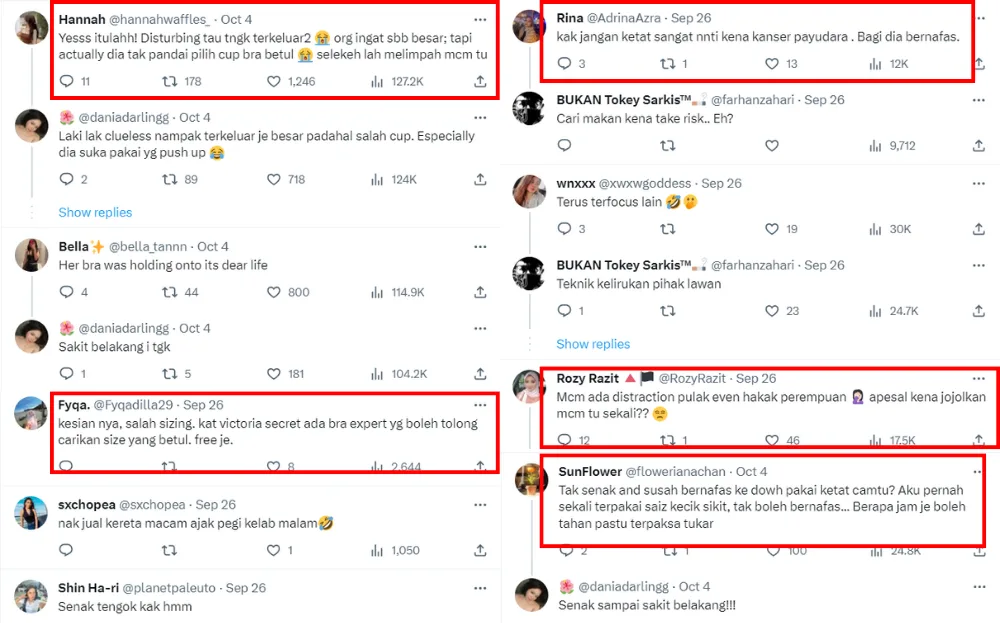This screenshot has width=1000, height=623.
Task: Retweet Hannah's tweet with 178 retweets
Action: point(170,81)
